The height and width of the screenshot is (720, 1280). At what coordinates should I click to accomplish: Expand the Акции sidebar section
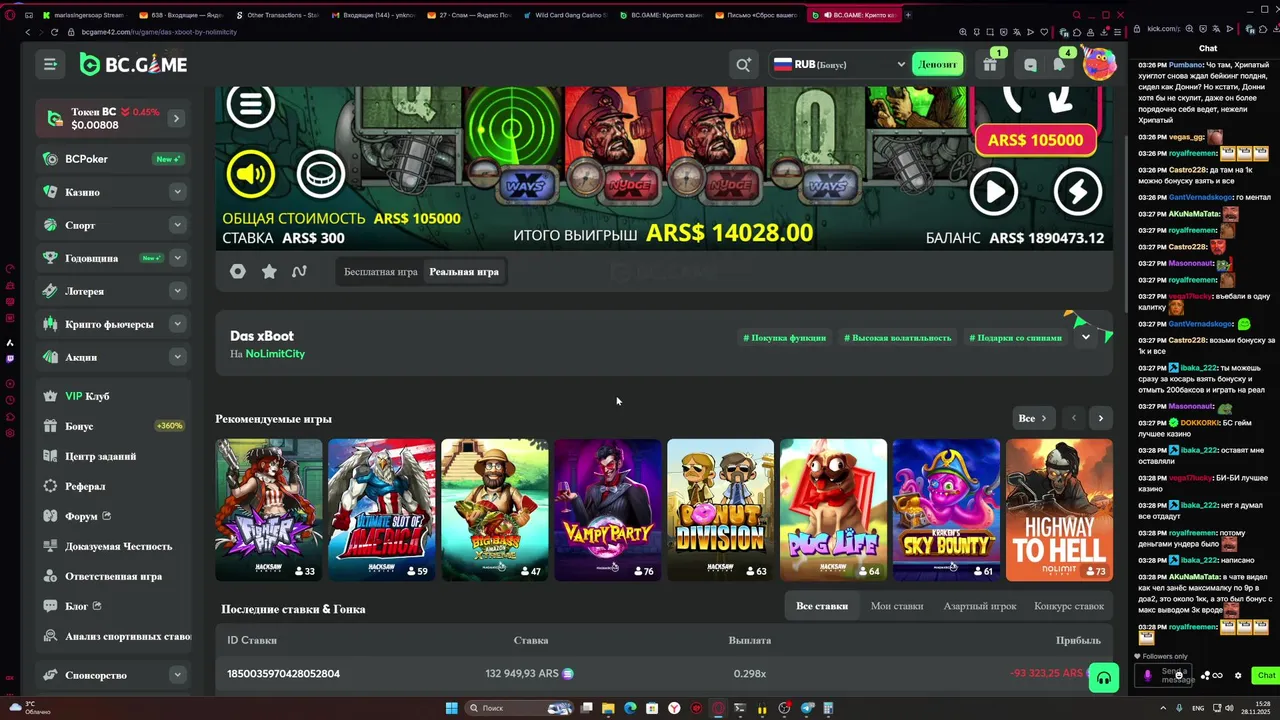click(177, 357)
